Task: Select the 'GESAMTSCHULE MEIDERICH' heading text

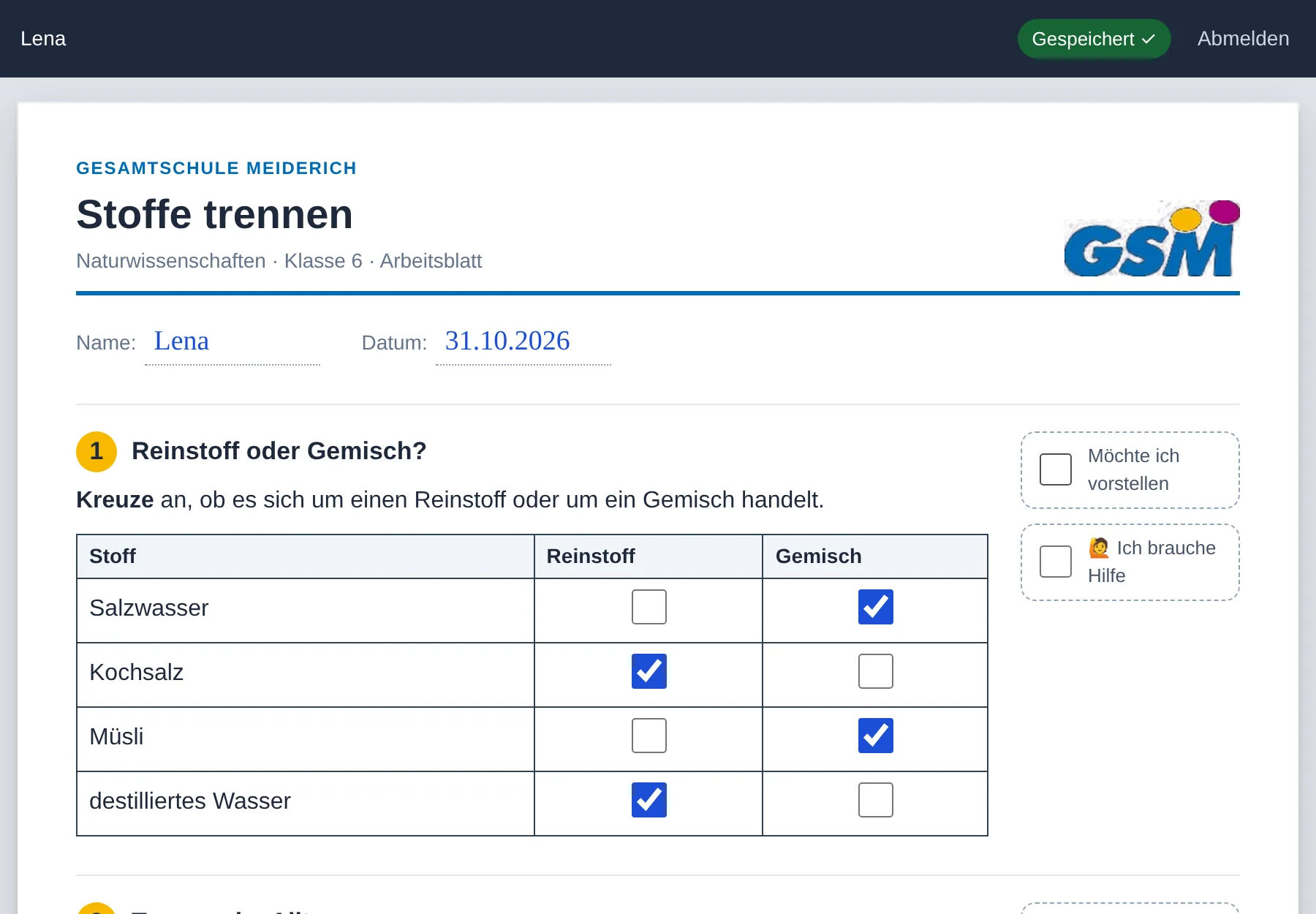Action: pos(216,168)
